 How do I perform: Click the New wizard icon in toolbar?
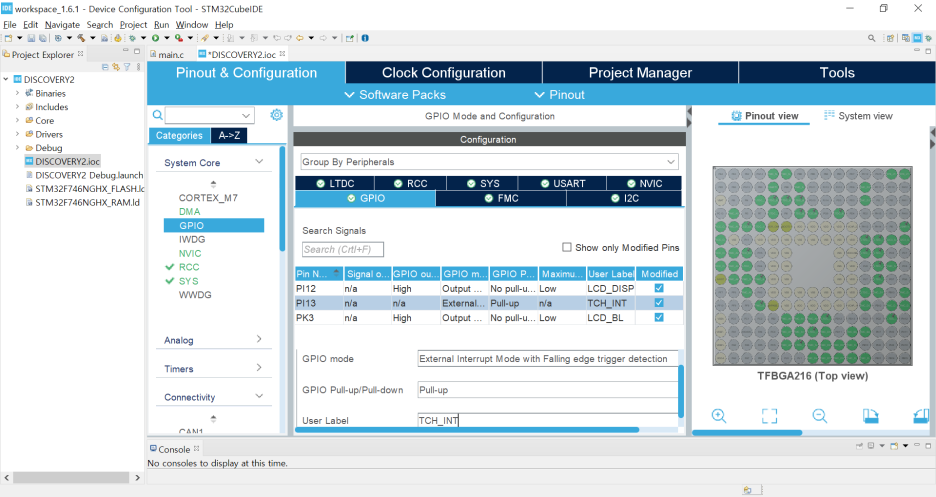click(8, 38)
